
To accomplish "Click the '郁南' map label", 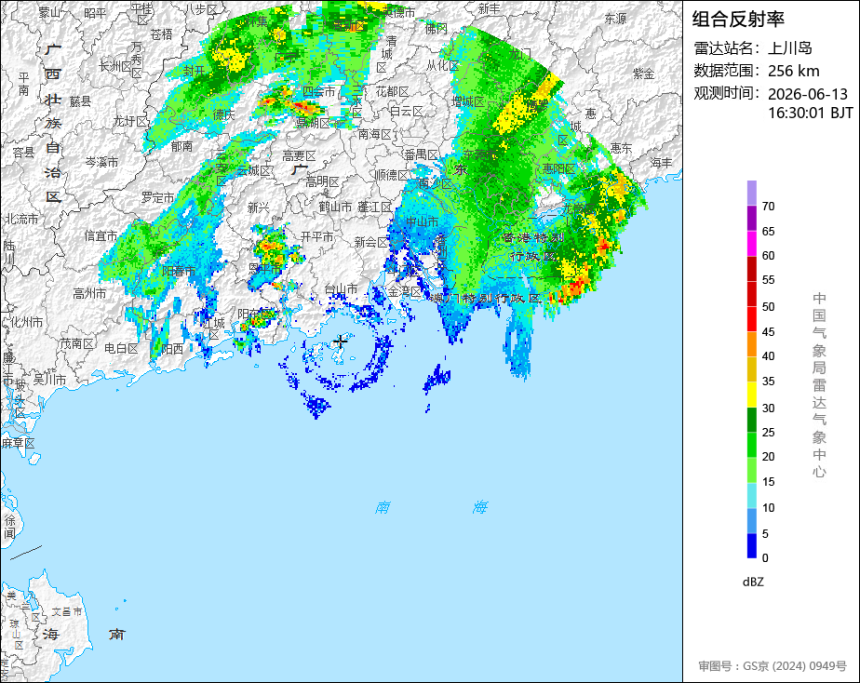I will click(182, 145).
